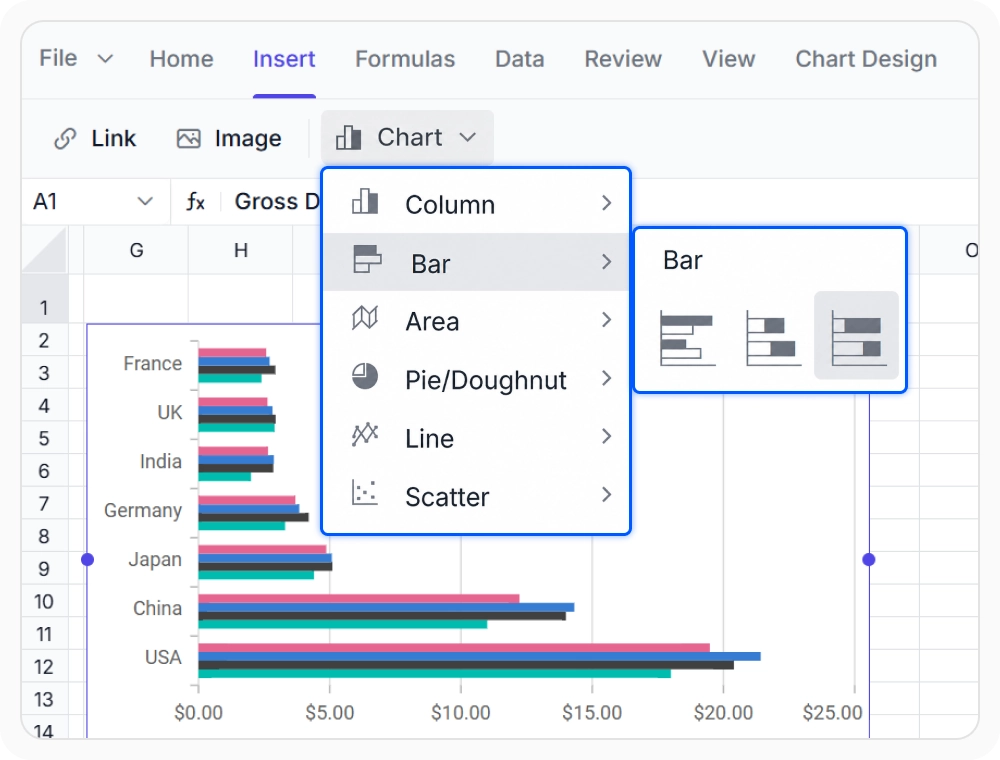The width and height of the screenshot is (1000, 760).
Task: Choose the Scatter chart menu entry
Action: click(x=476, y=496)
